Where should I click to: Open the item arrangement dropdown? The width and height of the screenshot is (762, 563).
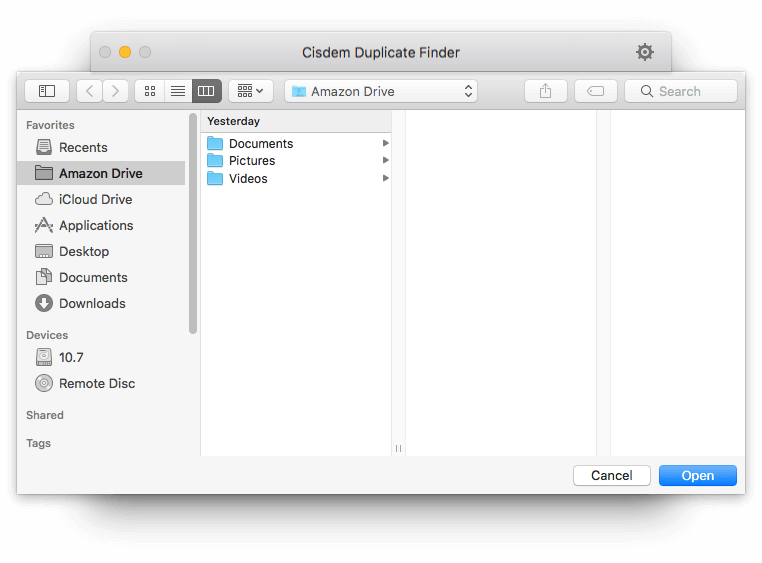tap(250, 91)
